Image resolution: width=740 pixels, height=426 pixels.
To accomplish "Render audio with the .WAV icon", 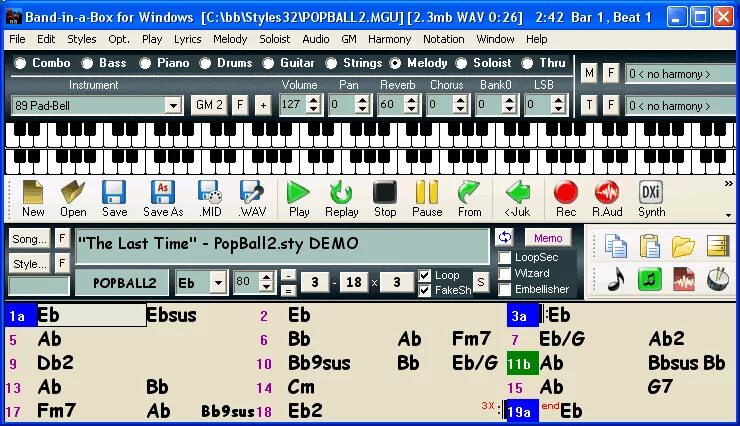I will 252,193.
